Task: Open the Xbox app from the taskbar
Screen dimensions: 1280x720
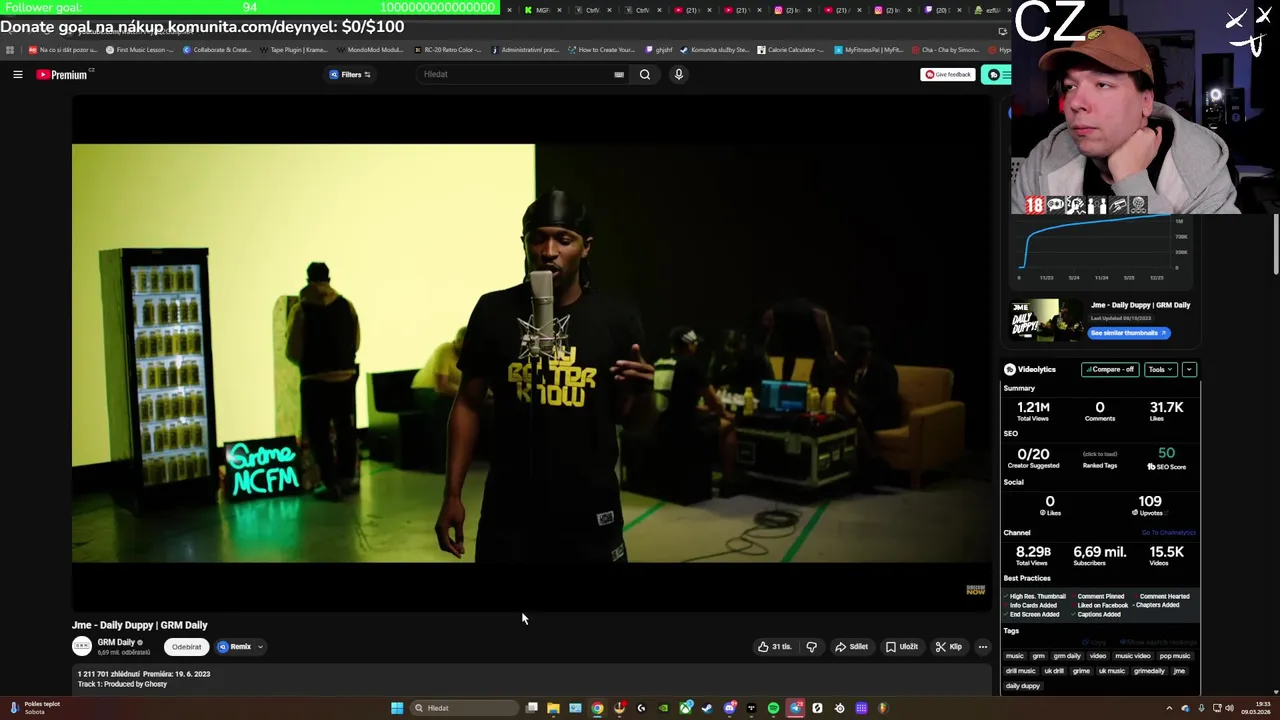Action: coord(685,708)
